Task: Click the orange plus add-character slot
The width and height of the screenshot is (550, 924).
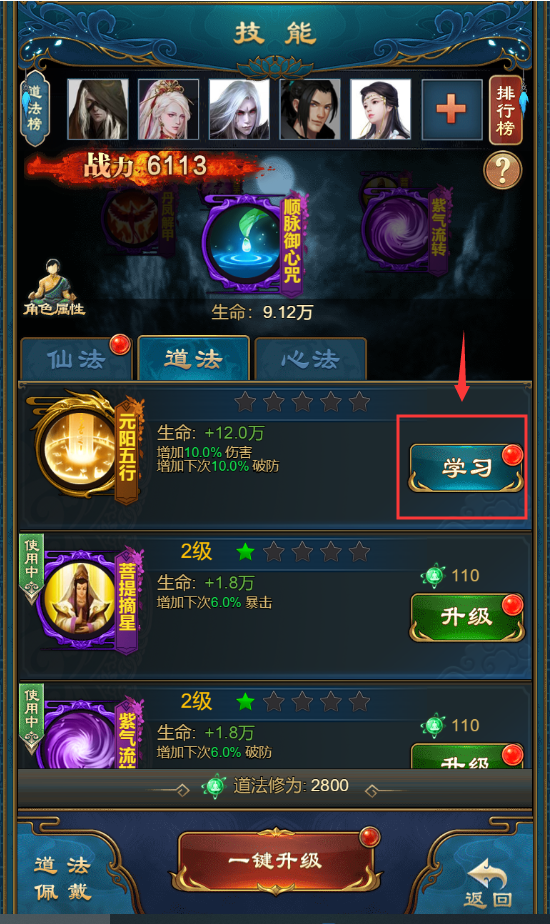Action: point(452,109)
